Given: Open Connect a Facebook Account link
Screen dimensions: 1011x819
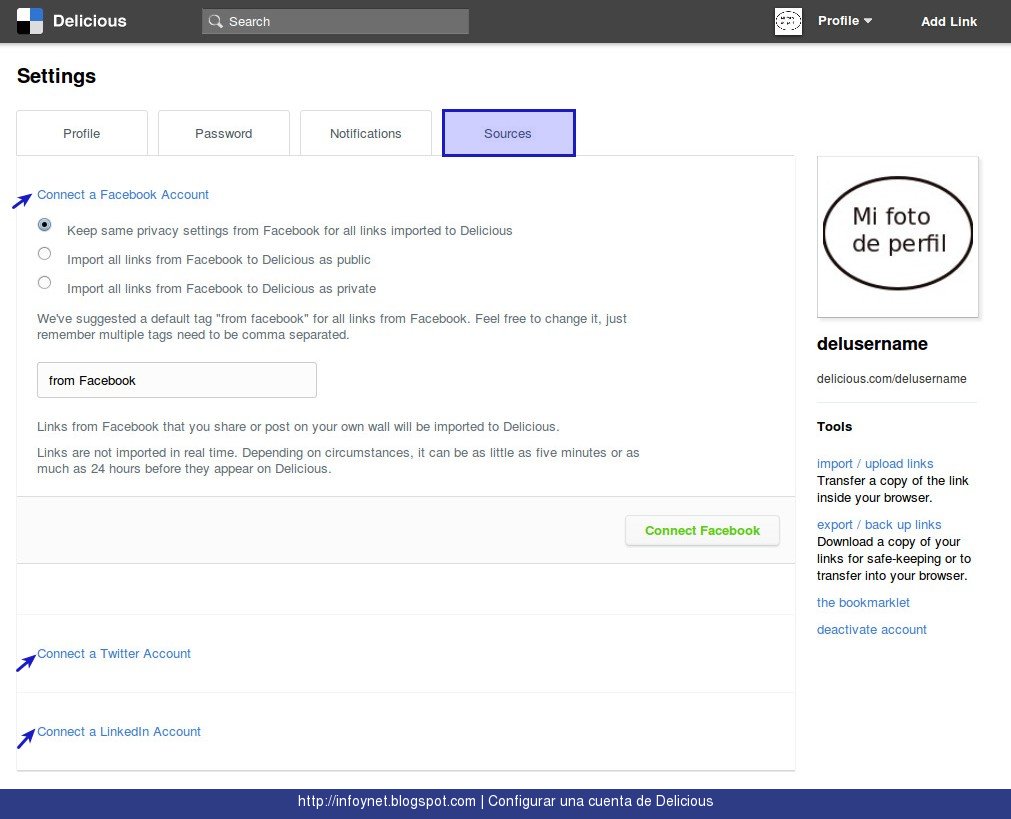Looking at the screenshot, I should pyautogui.click(x=123, y=195).
